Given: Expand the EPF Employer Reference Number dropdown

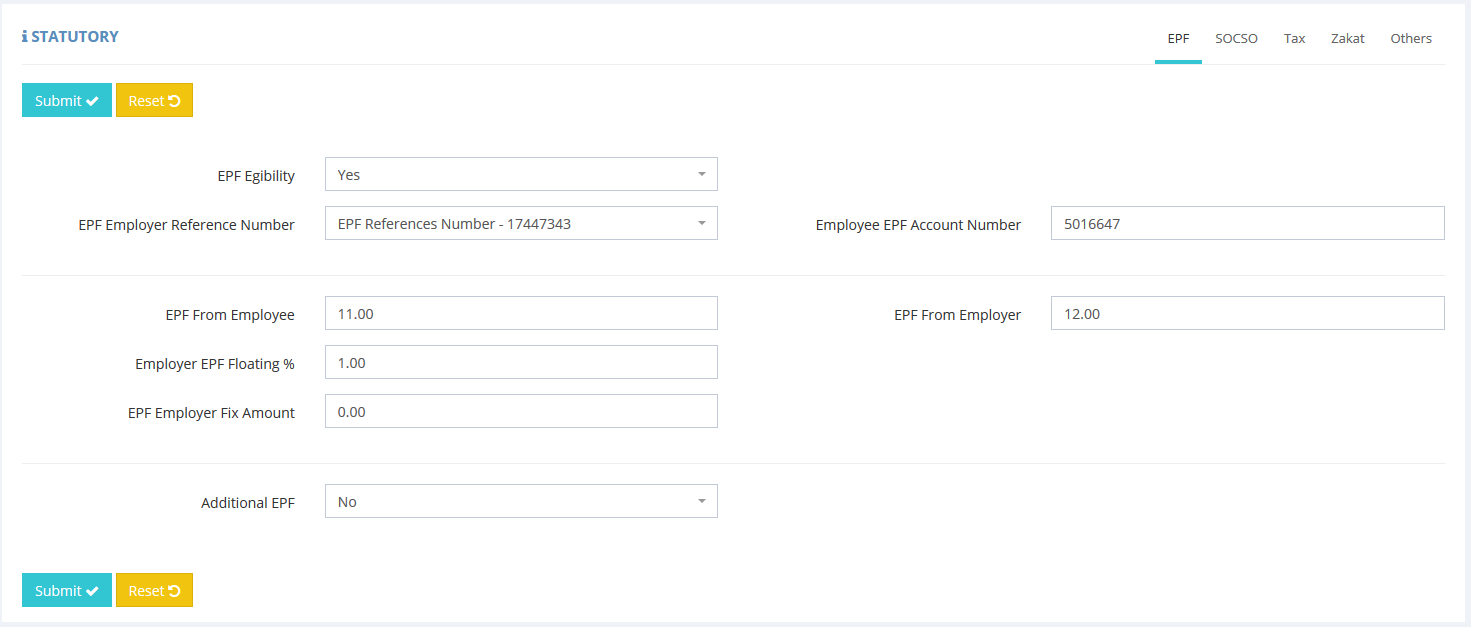Looking at the screenshot, I should click(520, 224).
